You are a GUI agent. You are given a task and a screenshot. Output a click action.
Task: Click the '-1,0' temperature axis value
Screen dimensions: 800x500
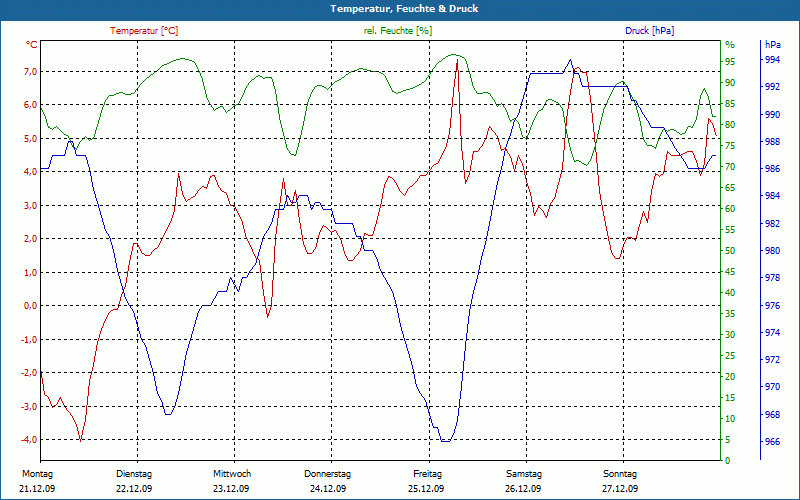click(30, 339)
